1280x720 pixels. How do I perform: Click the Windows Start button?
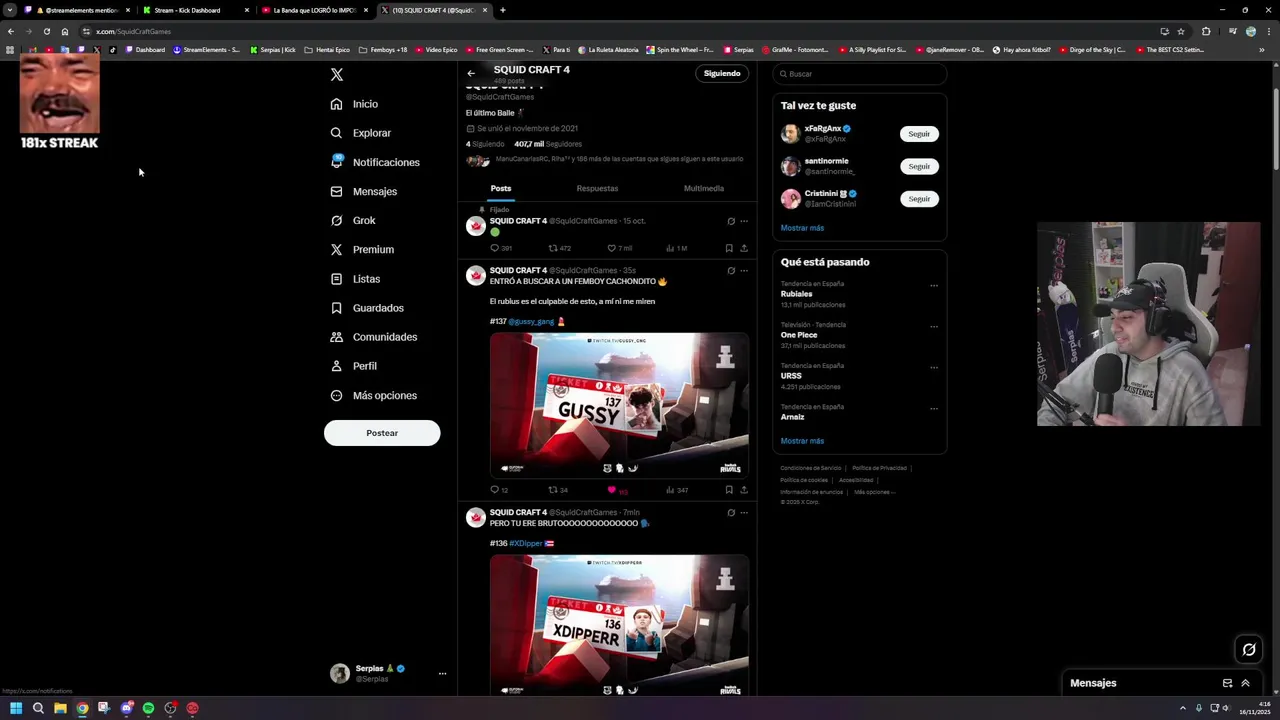click(x=16, y=708)
